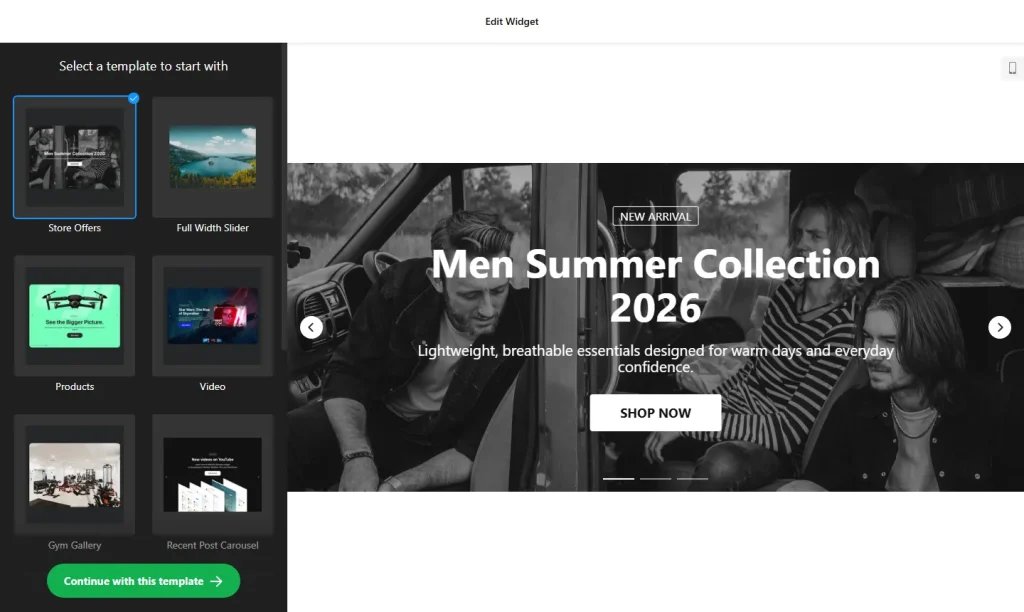Viewport: 1024px width, 612px height.
Task: Click the Store Offers label
Action: coord(74,228)
